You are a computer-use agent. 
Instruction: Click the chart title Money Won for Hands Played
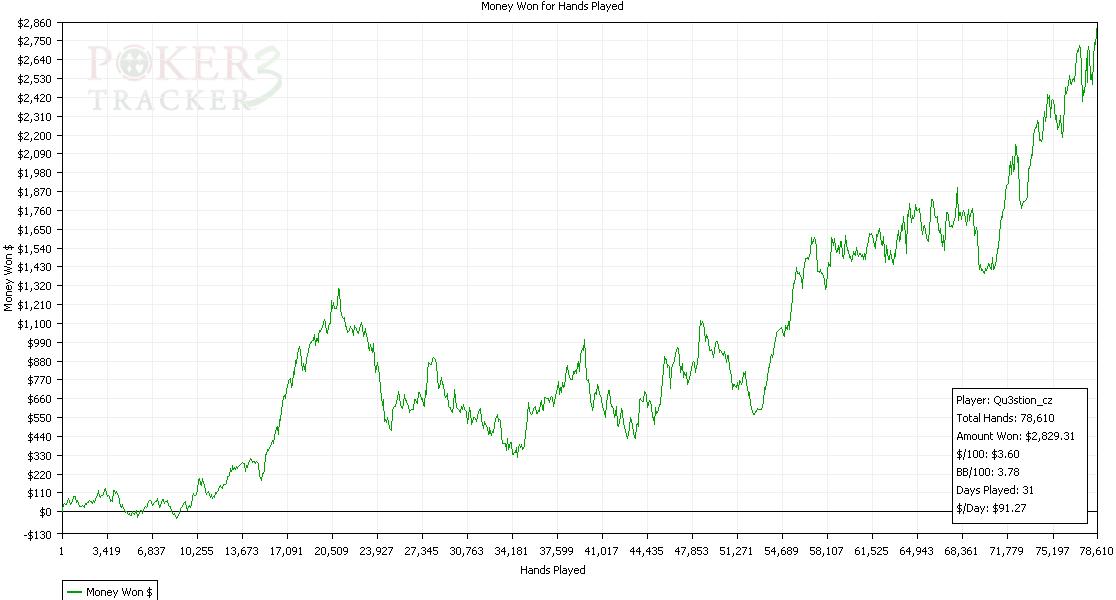point(551,6)
